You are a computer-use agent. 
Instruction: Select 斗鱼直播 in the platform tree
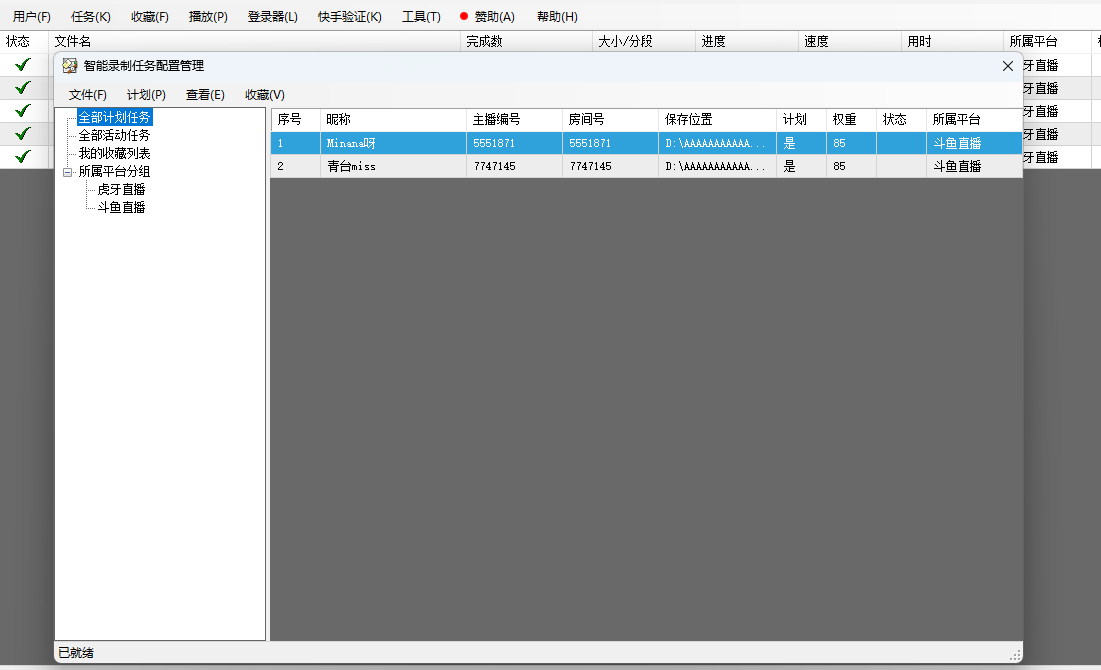(121, 208)
